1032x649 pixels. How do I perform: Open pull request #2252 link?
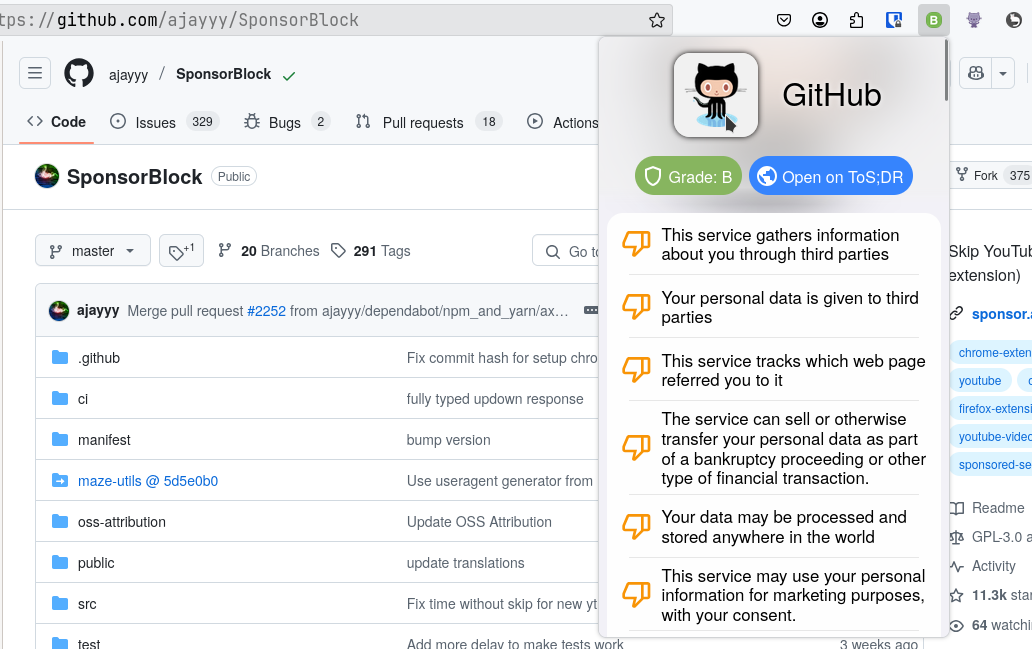coord(267,311)
